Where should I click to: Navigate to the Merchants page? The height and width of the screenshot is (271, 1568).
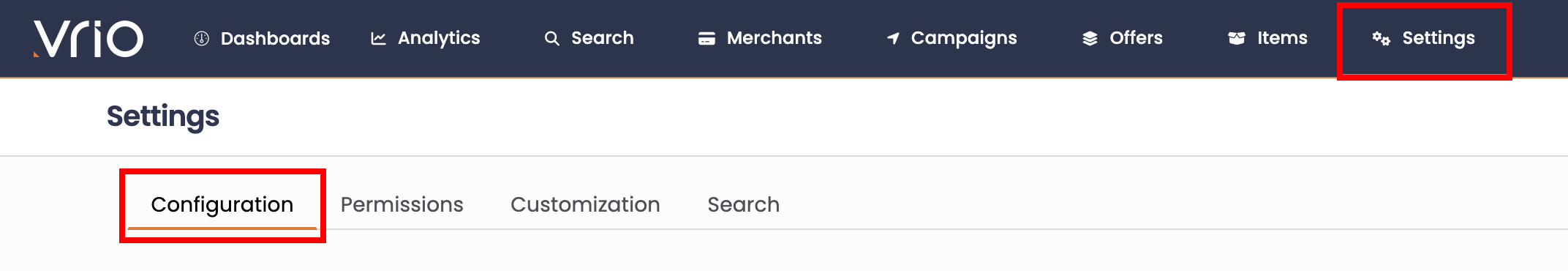[x=774, y=38]
